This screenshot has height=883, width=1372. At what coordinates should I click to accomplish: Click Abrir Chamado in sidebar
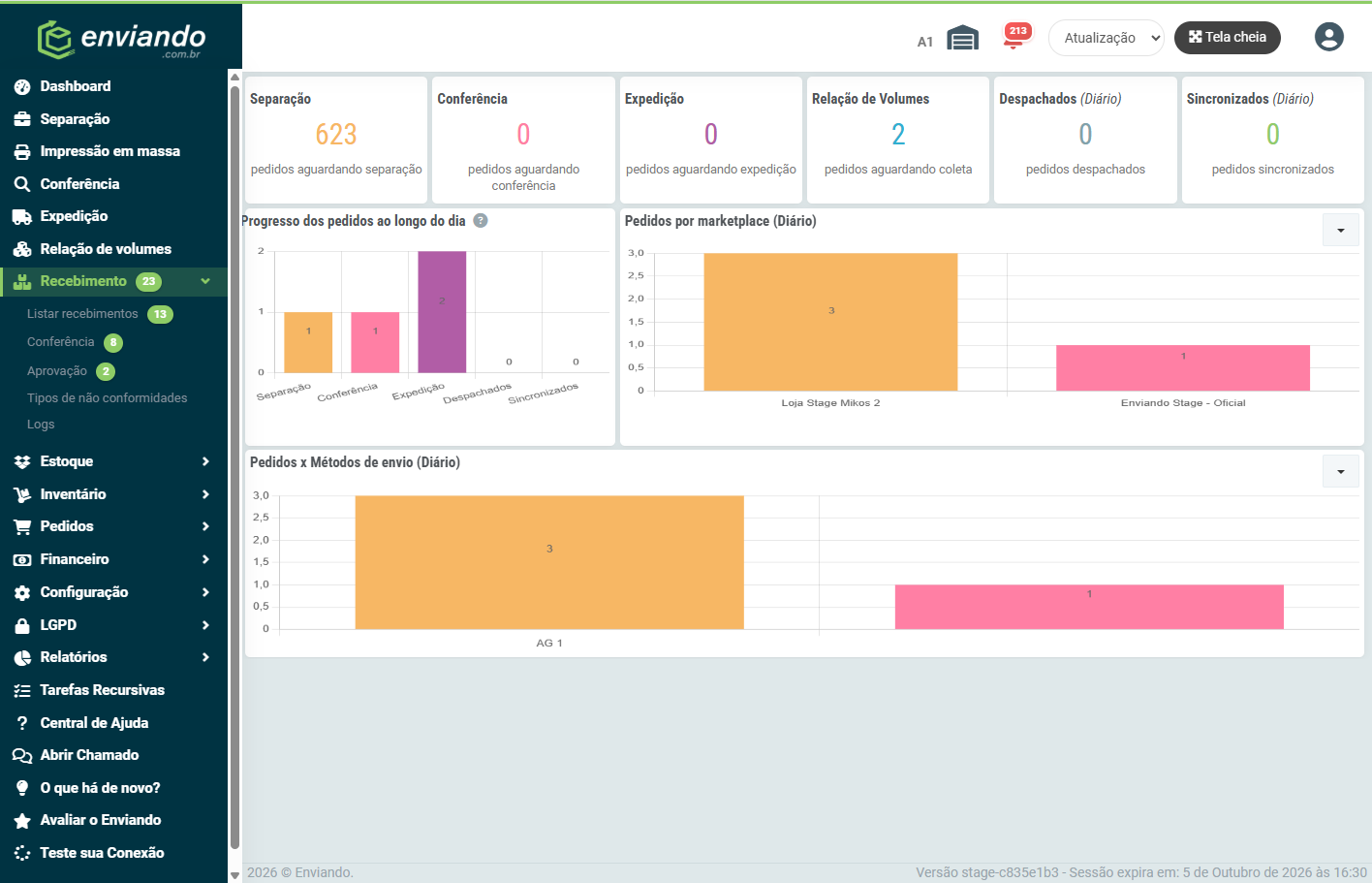89,755
